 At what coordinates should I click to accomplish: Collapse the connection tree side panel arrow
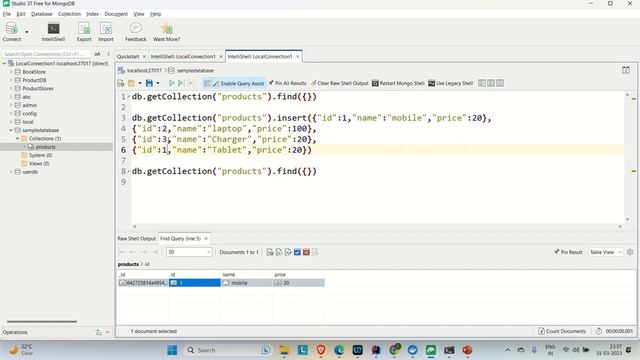click(x=108, y=54)
